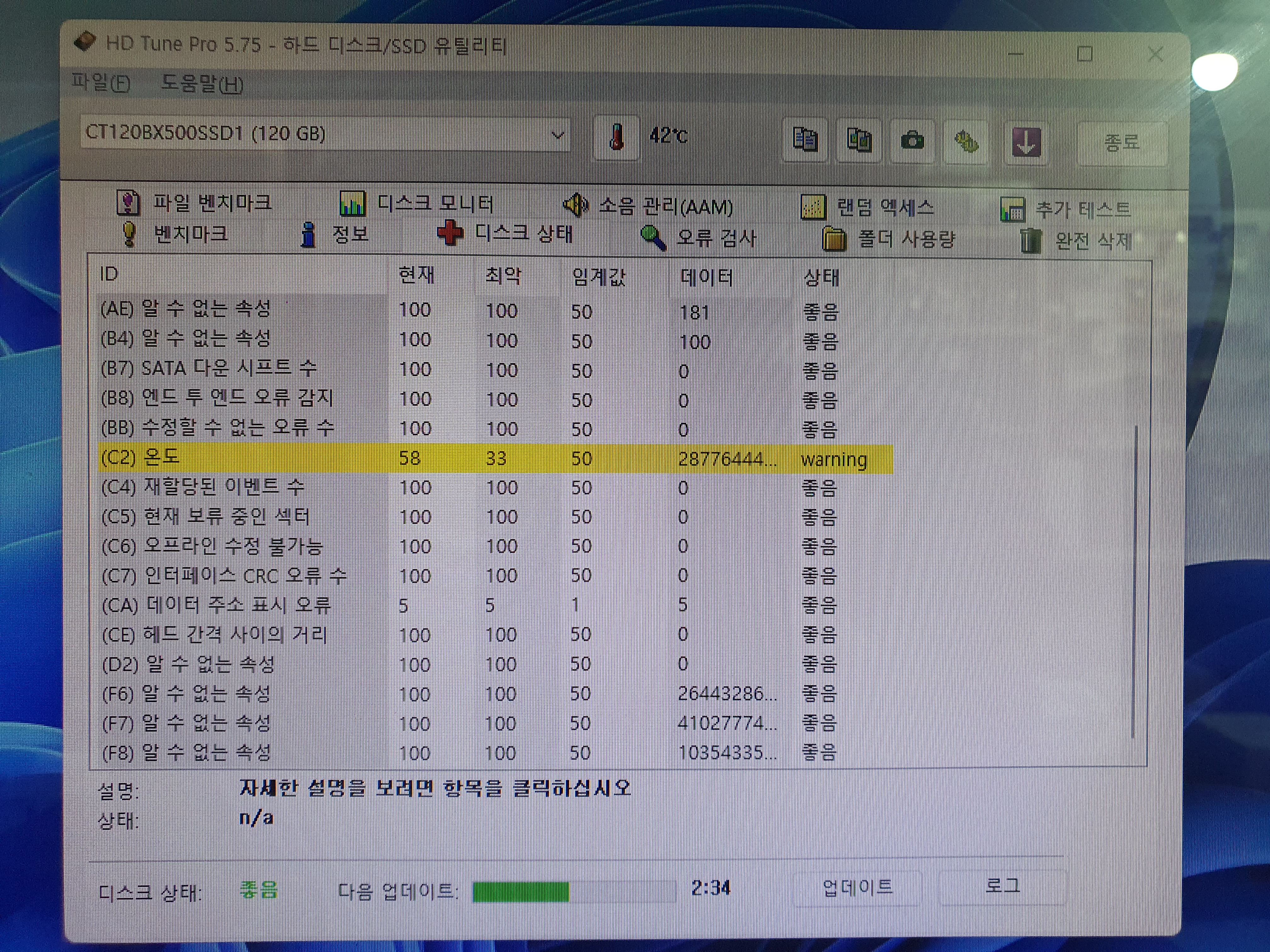The width and height of the screenshot is (1270, 952).
Task: Click the 로그 button
Action: pos(1003,886)
